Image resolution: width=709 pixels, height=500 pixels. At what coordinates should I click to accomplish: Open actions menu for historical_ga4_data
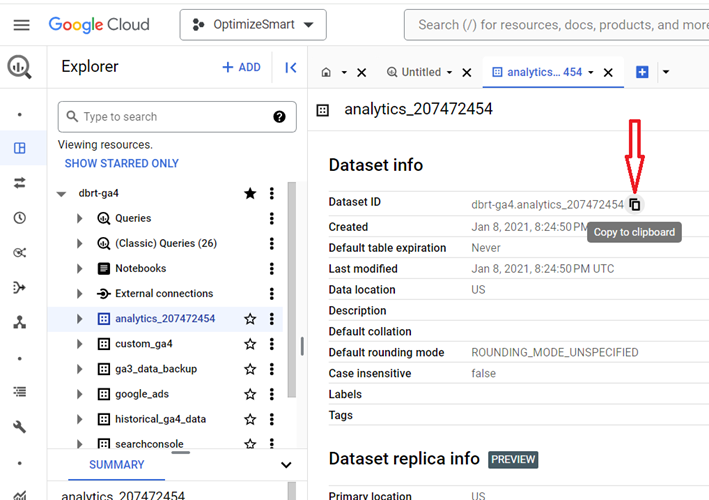click(x=272, y=419)
